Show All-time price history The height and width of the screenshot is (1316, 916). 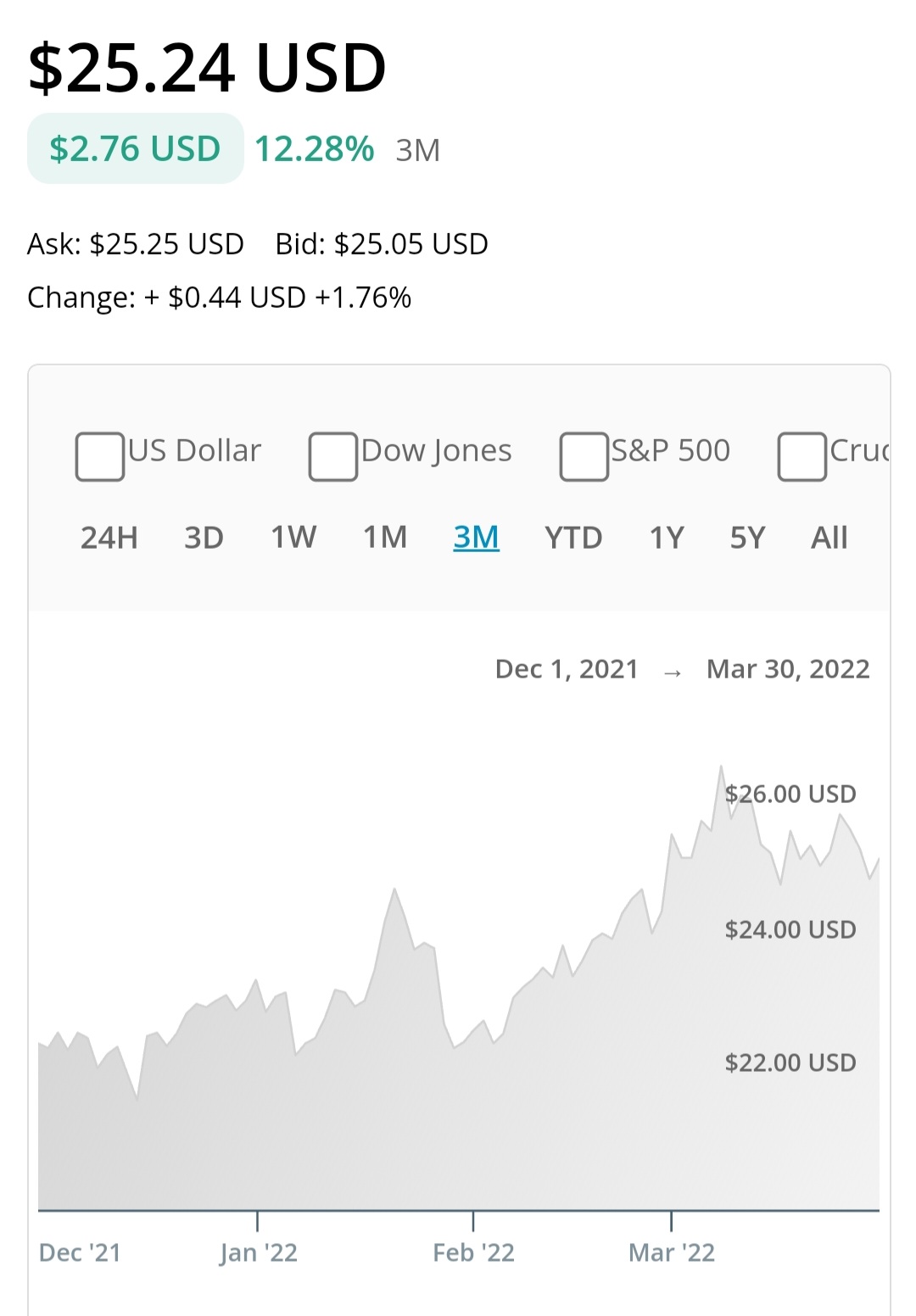[x=829, y=538]
